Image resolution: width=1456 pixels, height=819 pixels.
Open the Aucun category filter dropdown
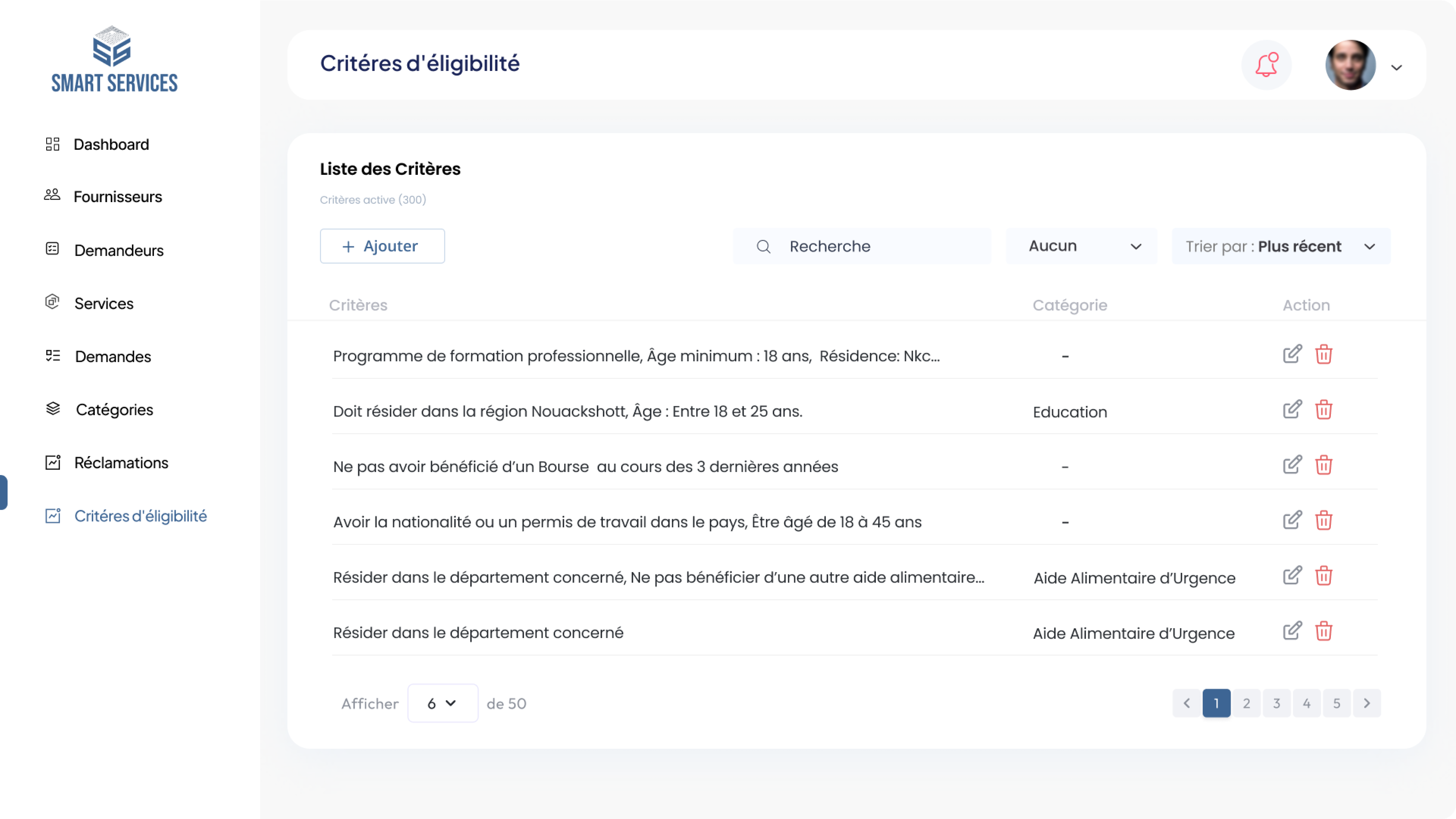(1081, 246)
